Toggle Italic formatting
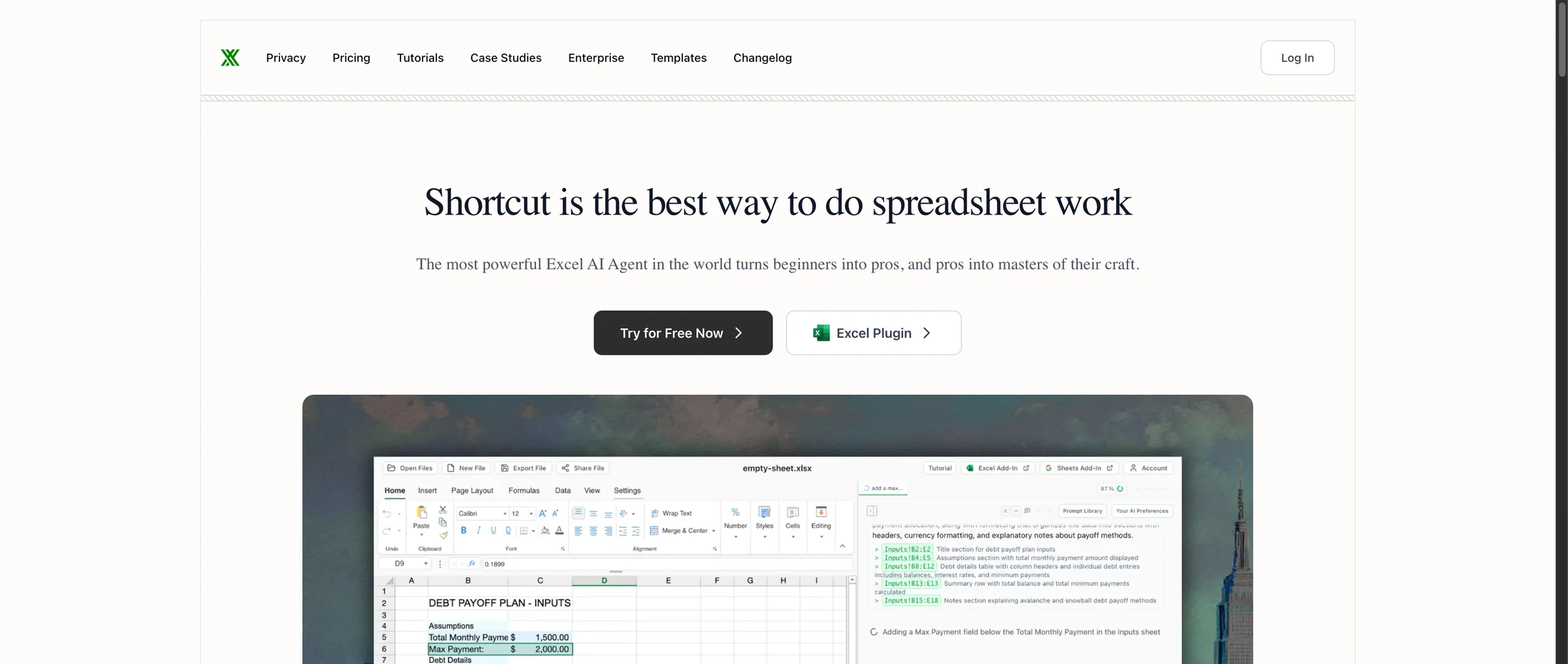1568x664 pixels. (x=478, y=530)
